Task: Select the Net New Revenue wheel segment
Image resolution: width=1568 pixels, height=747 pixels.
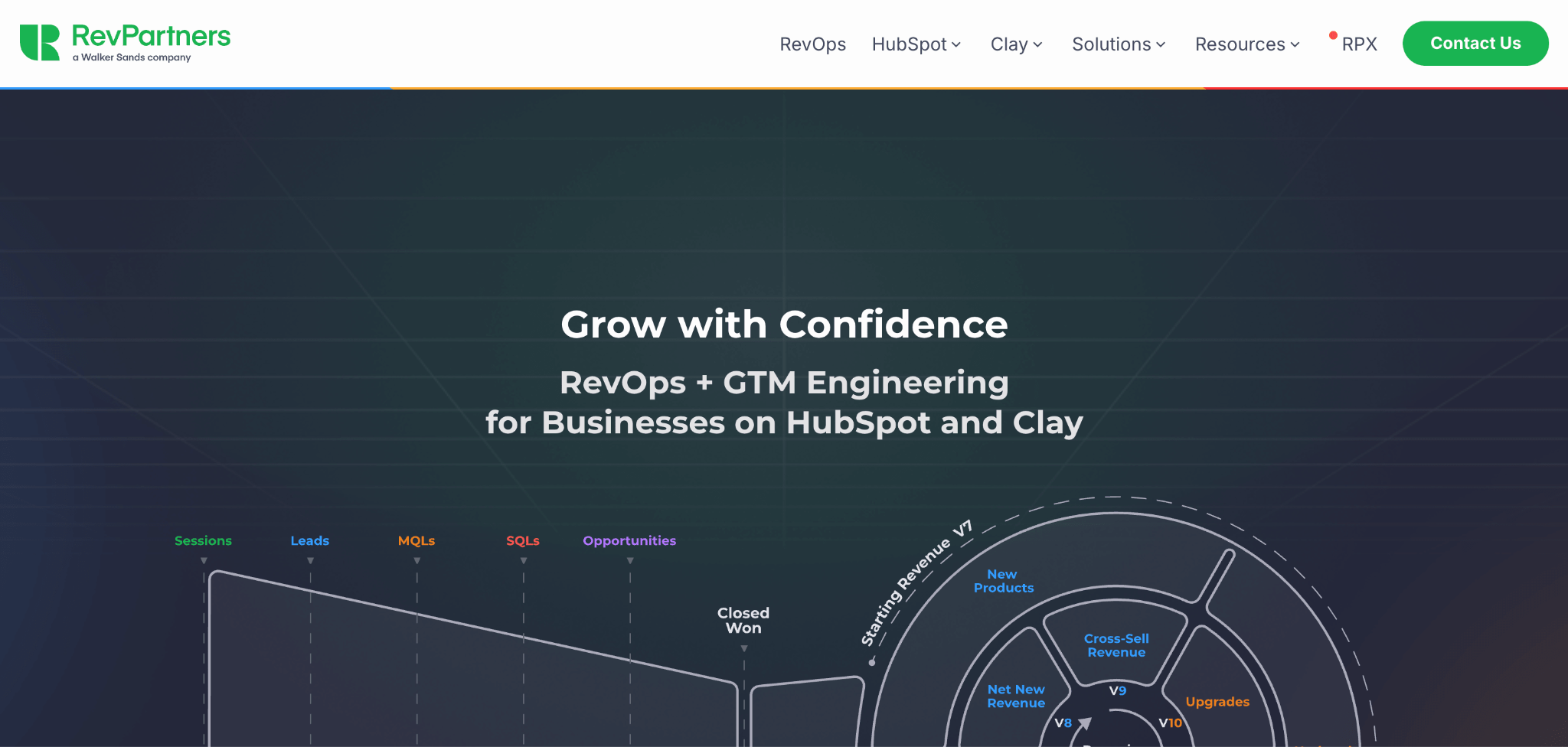Action: pos(1016,696)
